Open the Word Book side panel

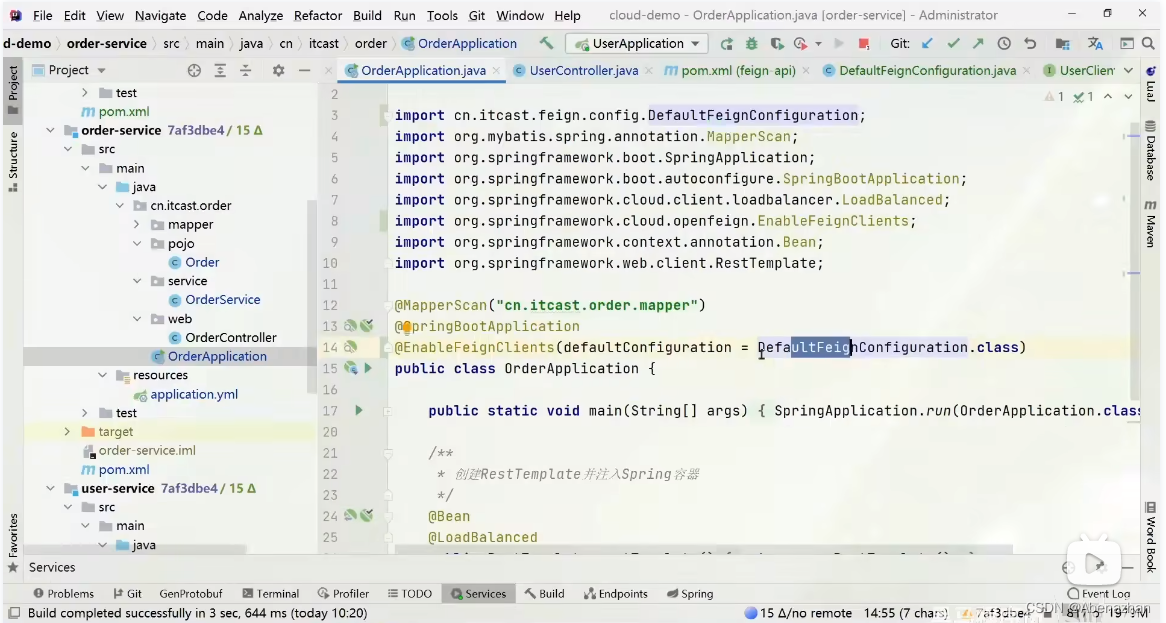pyautogui.click(x=1150, y=537)
